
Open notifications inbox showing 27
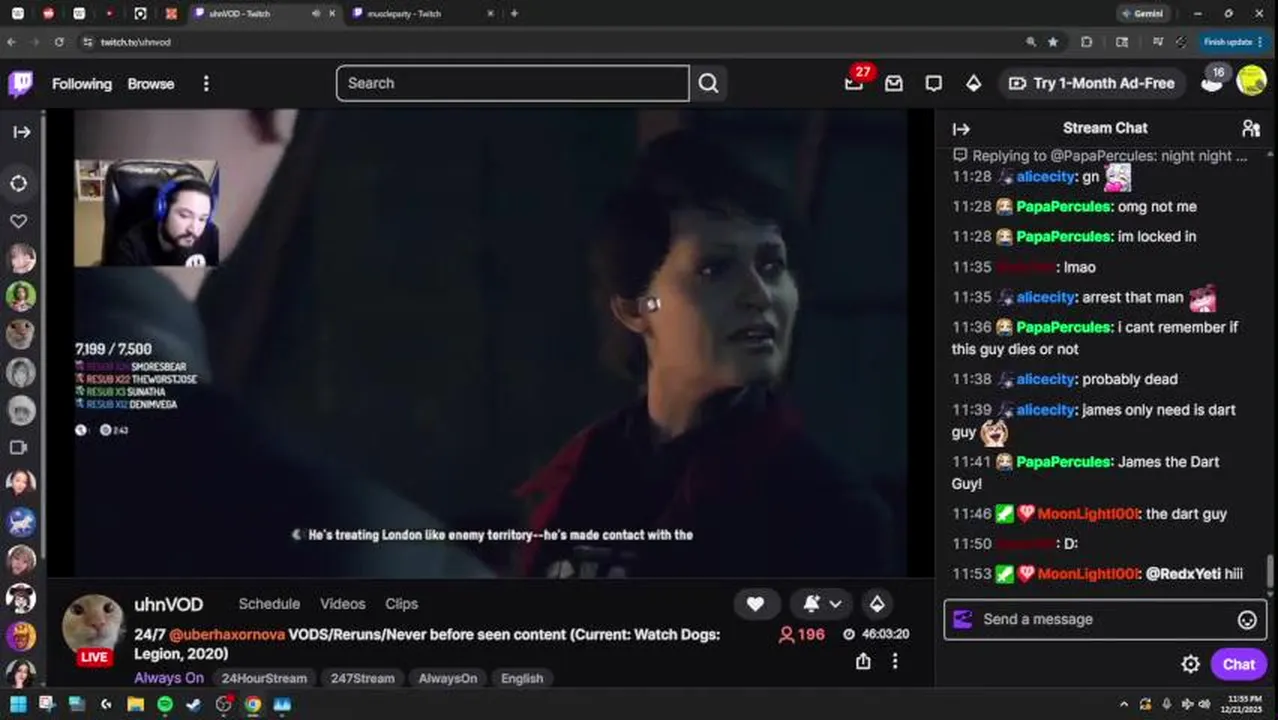point(854,83)
